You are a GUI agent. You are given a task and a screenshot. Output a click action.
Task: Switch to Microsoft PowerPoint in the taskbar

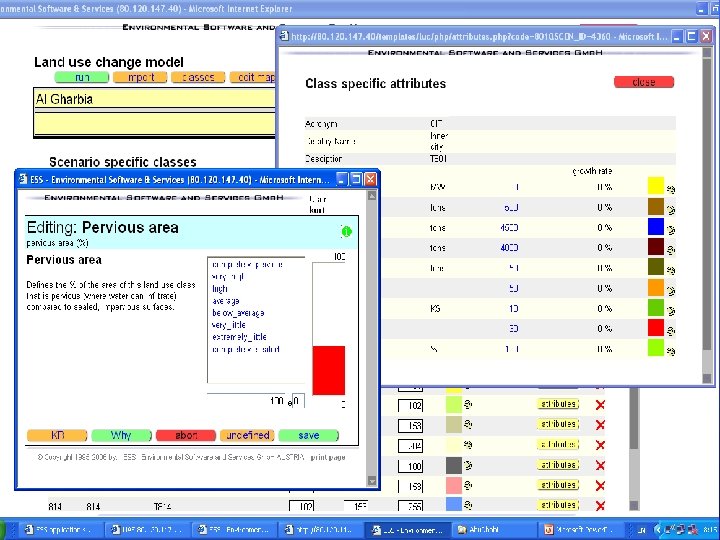pos(582,529)
